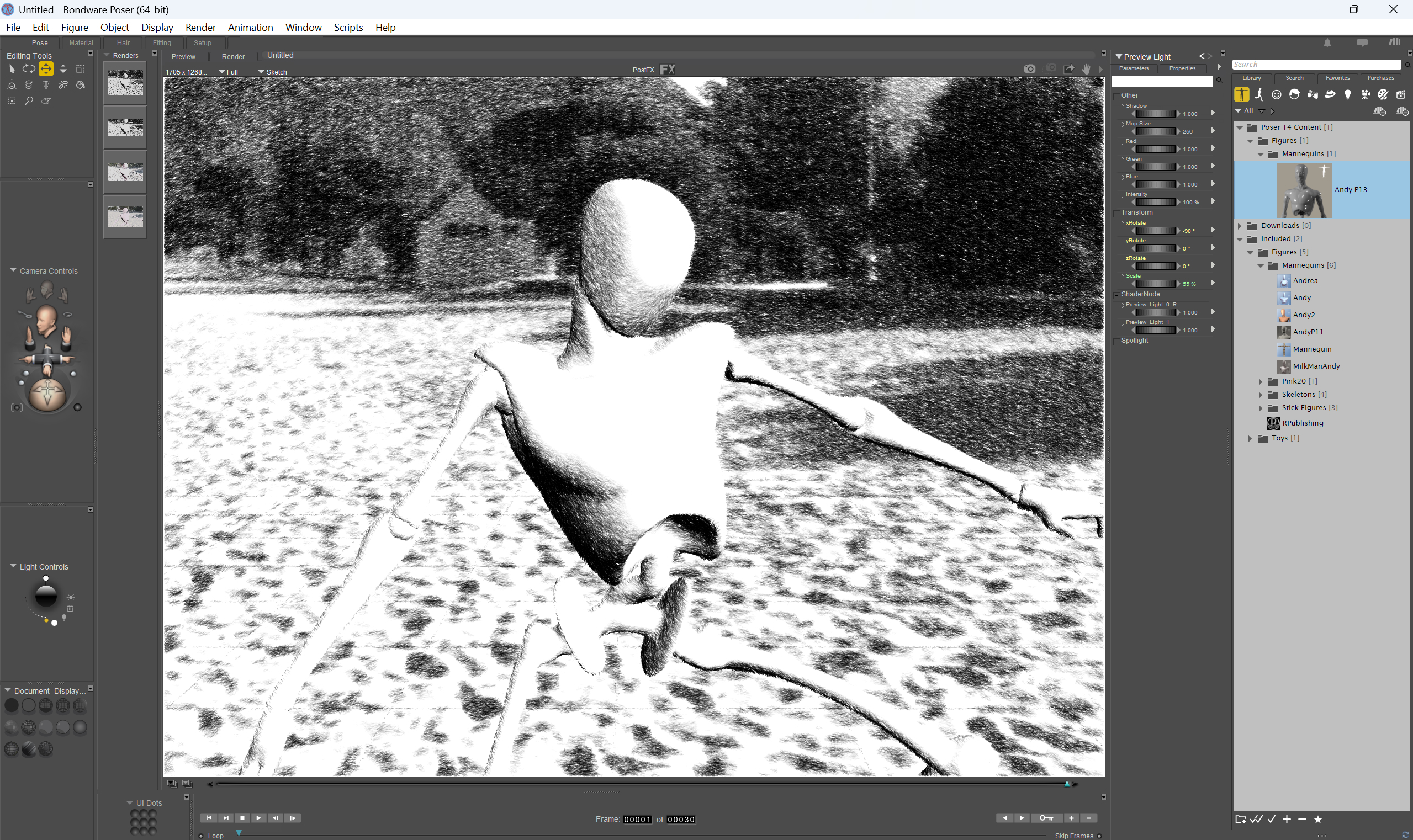Open the Poses library category (running figure)
This screenshot has width=1413, height=840.
(x=1259, y=94)
